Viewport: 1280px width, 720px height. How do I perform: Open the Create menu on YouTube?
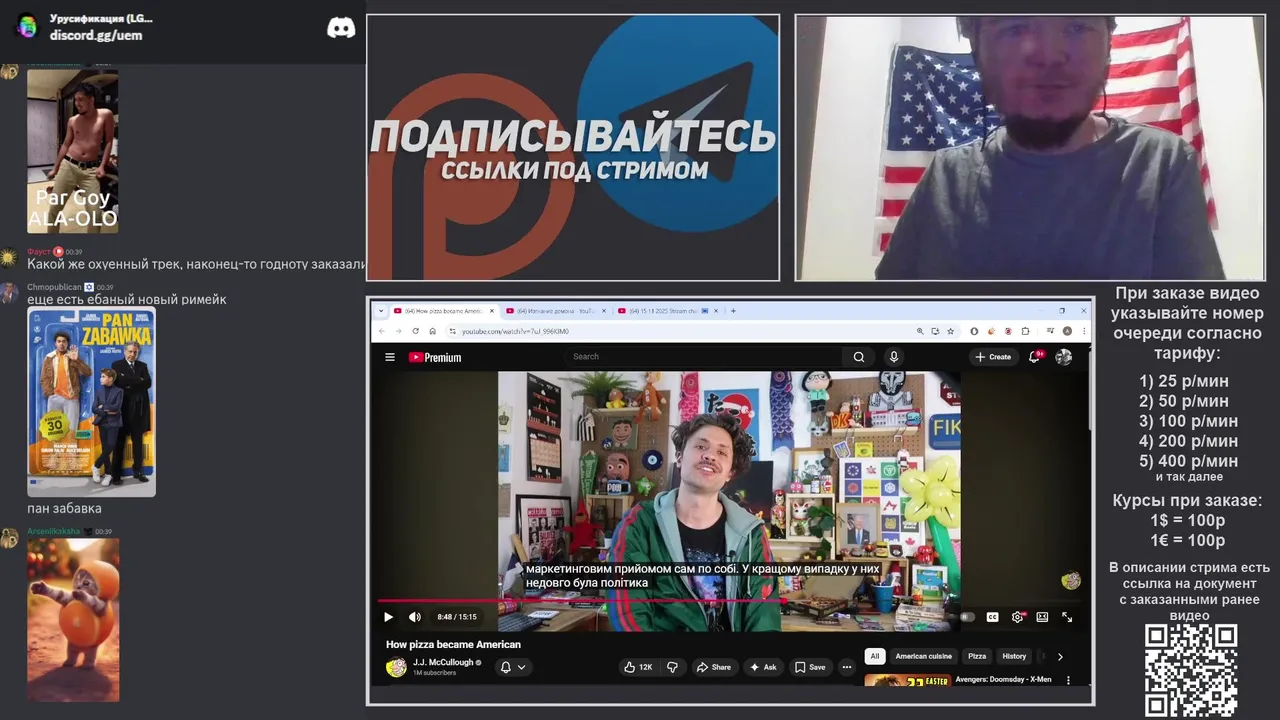tap(993, 357)
